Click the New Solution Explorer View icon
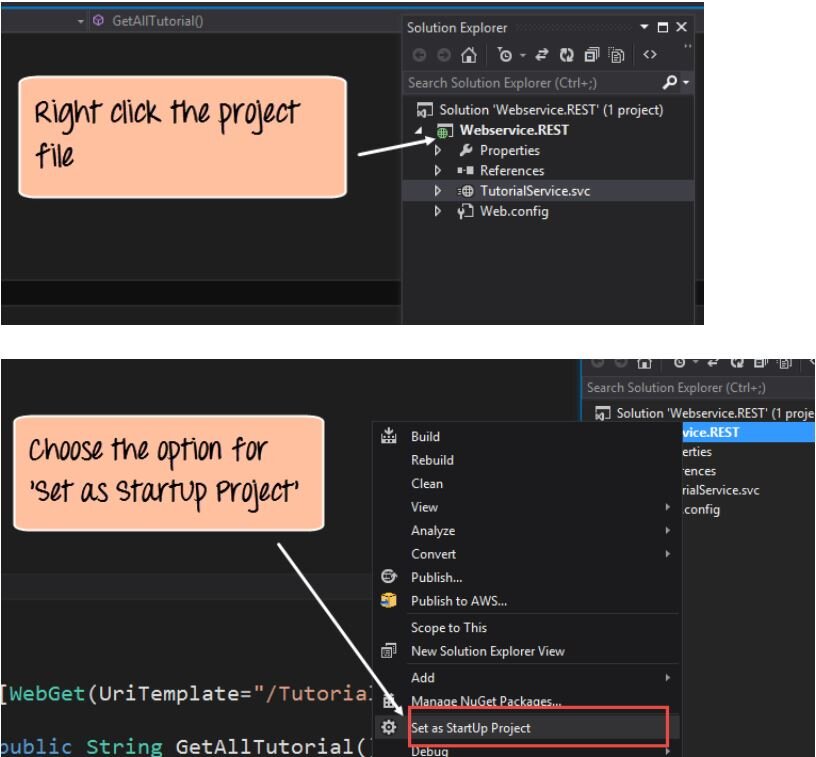The width and height of the screenshot is (816, 757). pos(389,650)
